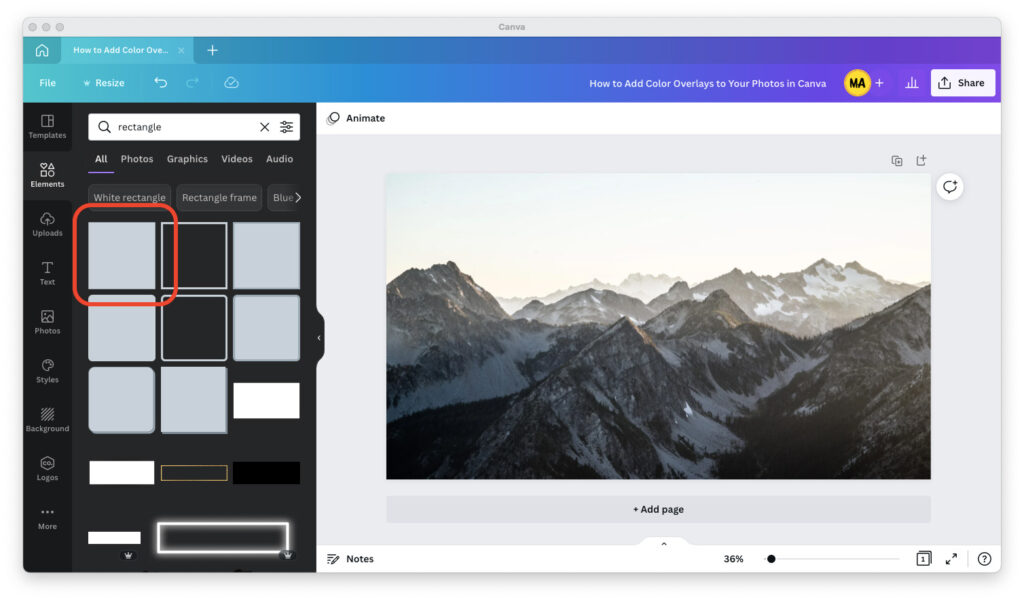Select the 'Rectangle frame' suggestion chip
The image size is (1024, 601).
[x=219, y=197]
